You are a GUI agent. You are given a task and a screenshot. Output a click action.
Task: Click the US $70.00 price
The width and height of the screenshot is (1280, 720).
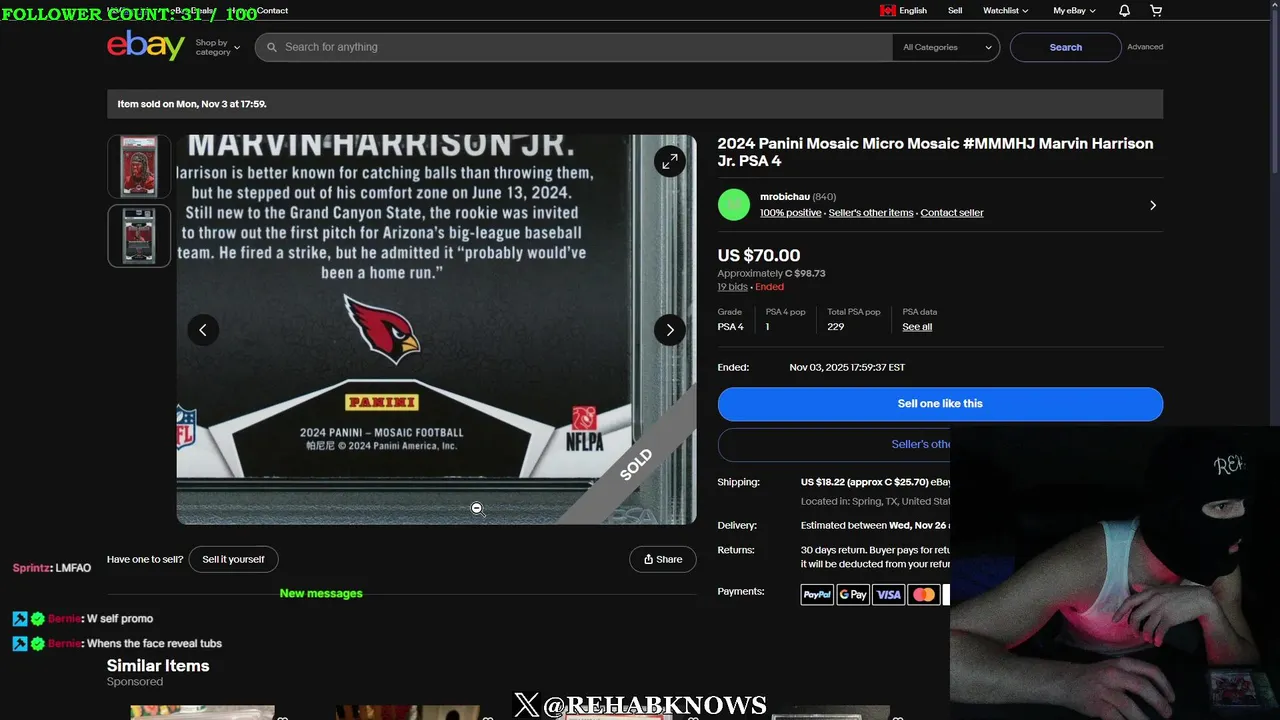(x=759, y=255)
